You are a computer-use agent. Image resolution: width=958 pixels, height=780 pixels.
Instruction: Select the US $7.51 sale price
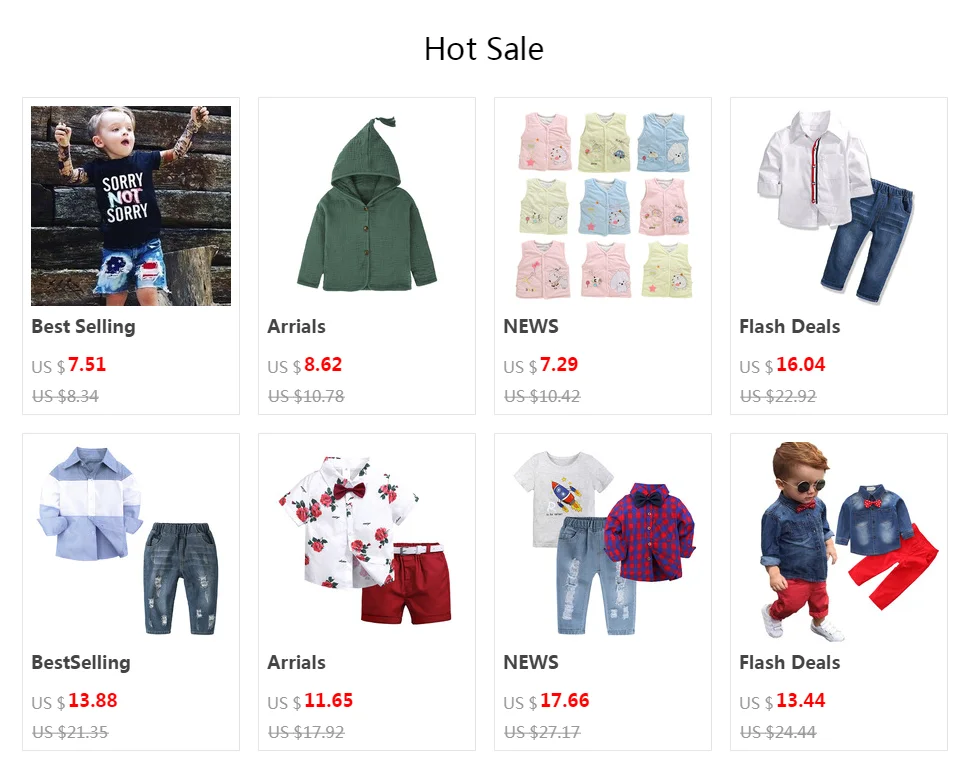tap(68, 365)
